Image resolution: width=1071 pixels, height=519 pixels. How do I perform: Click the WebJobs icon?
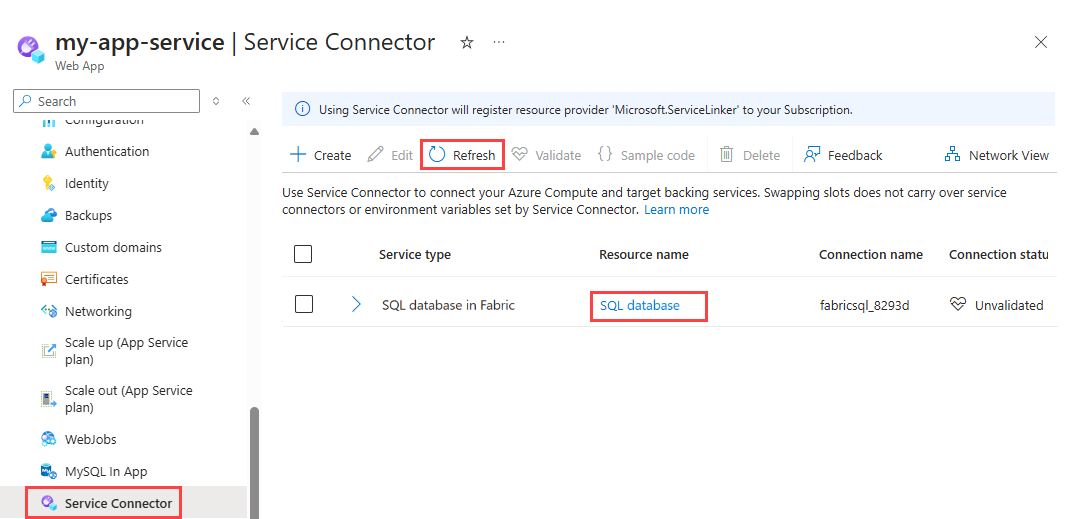[48, 440]
